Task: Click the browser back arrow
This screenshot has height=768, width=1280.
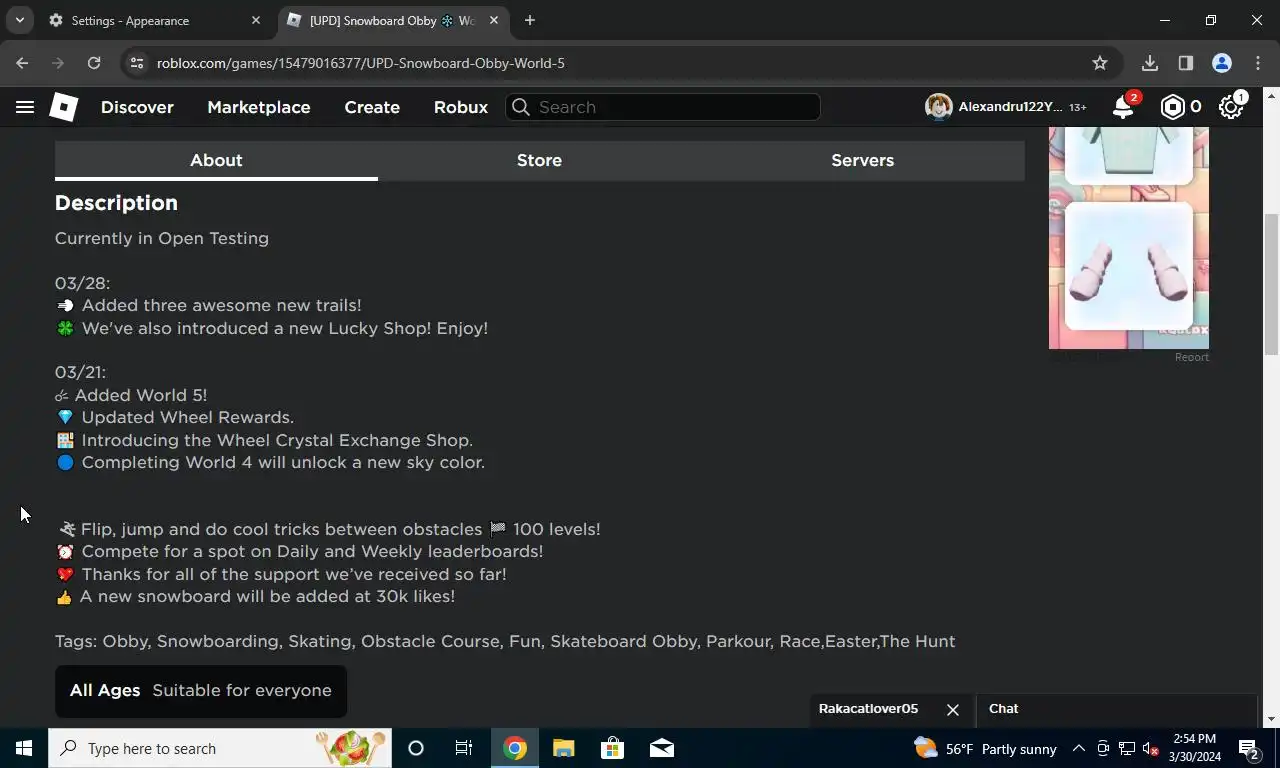Action: 22,63
